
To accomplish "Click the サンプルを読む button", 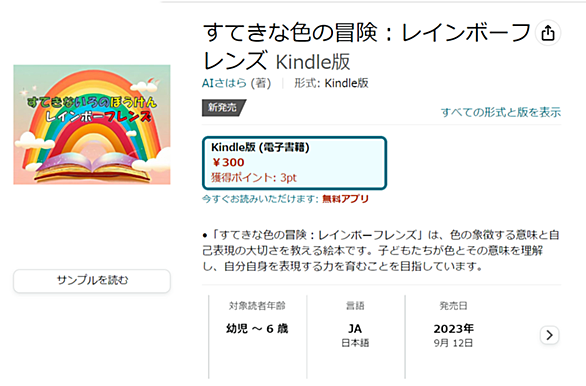I will pyautogui.click(x=92, y=280).
